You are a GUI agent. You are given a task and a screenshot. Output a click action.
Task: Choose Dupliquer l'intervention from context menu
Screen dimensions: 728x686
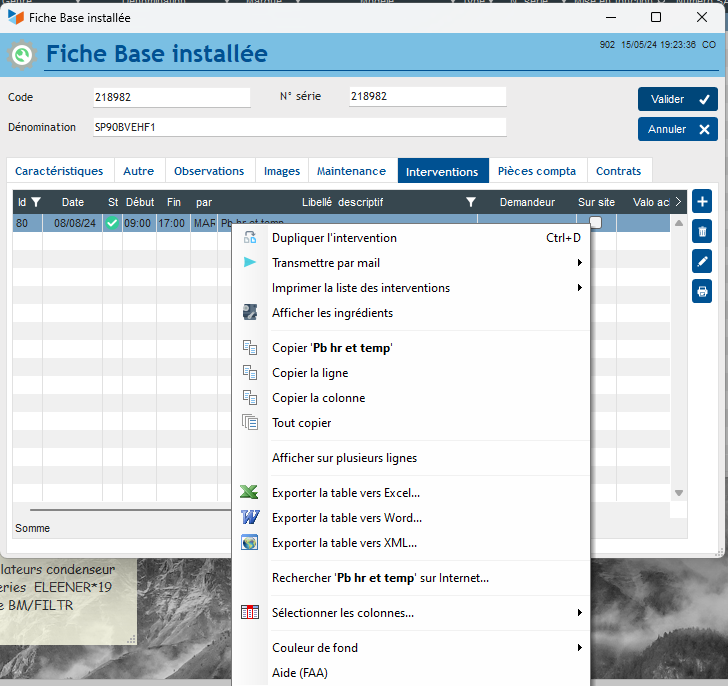334,238
